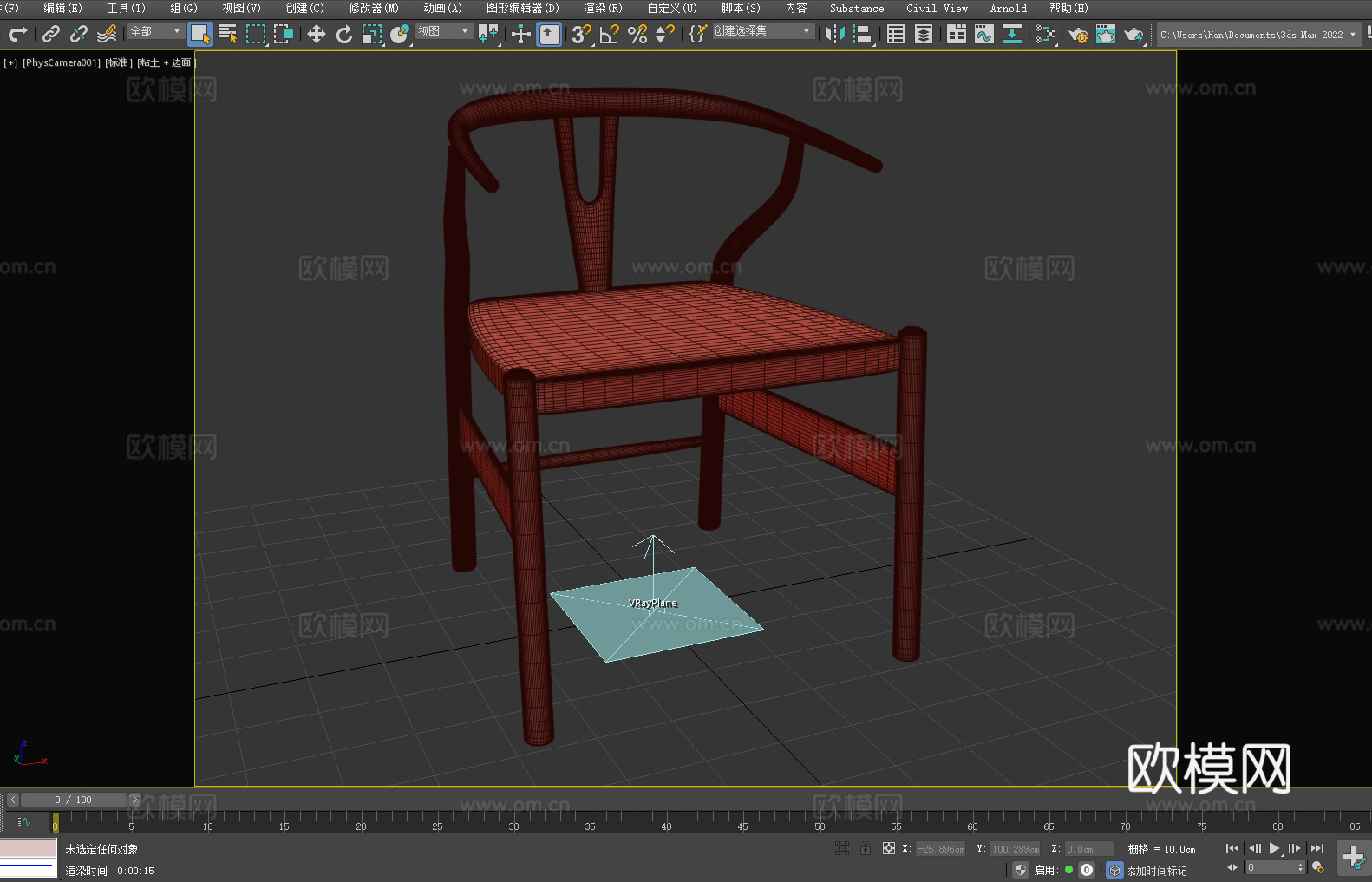Screen dimensions: 1372x882
Task: Click the Redo arrow icon
Action: point(17,34)
